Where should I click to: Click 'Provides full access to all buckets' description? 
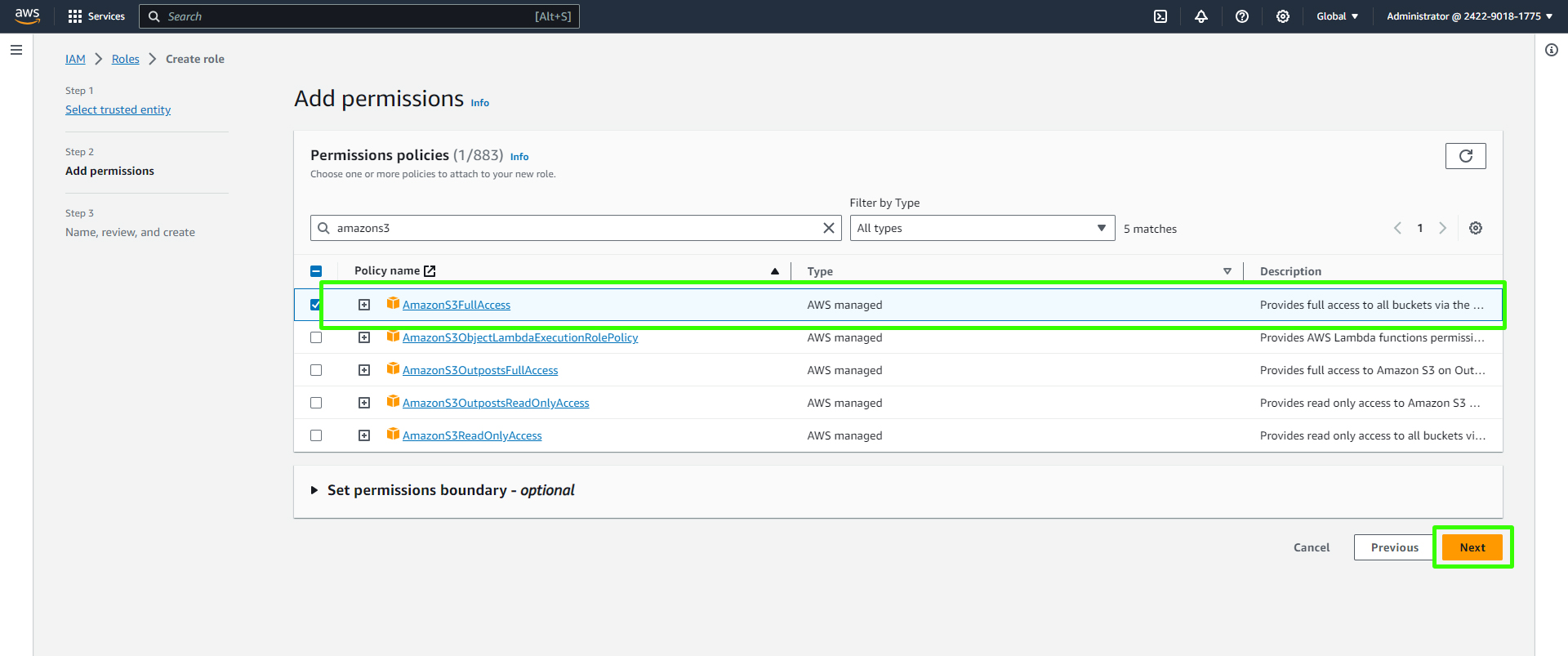[1372, 305]
